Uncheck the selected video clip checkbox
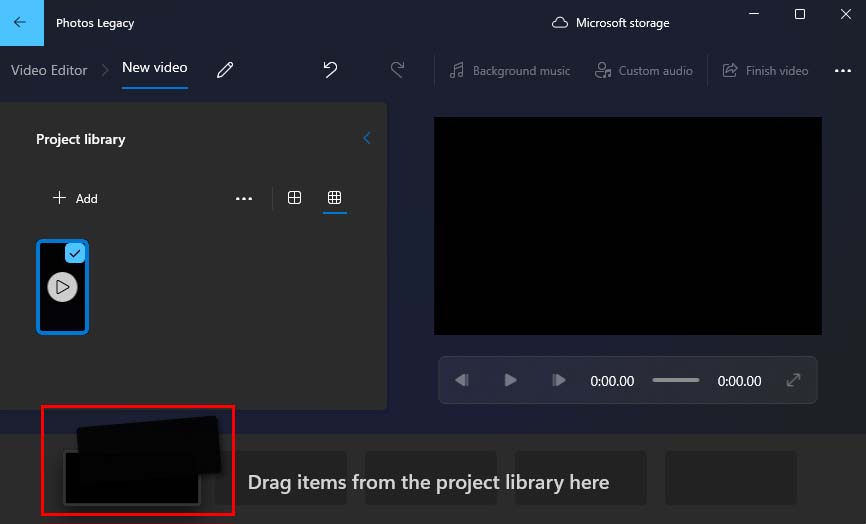The height and width of the screenshot is (524, 866). click(x=75, y=253)
